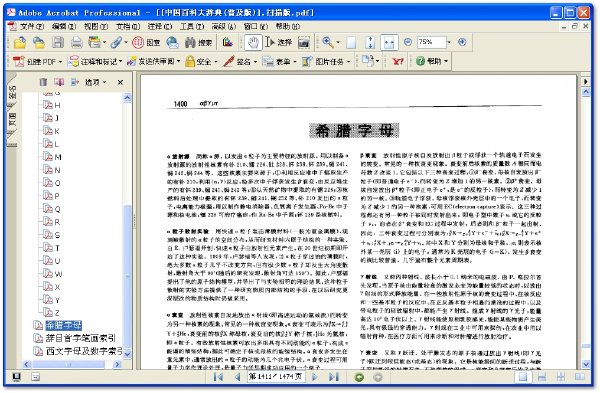Delete bookmark with the trash icon
This screenshot has width=600, height=393.
tap(43, 82)
